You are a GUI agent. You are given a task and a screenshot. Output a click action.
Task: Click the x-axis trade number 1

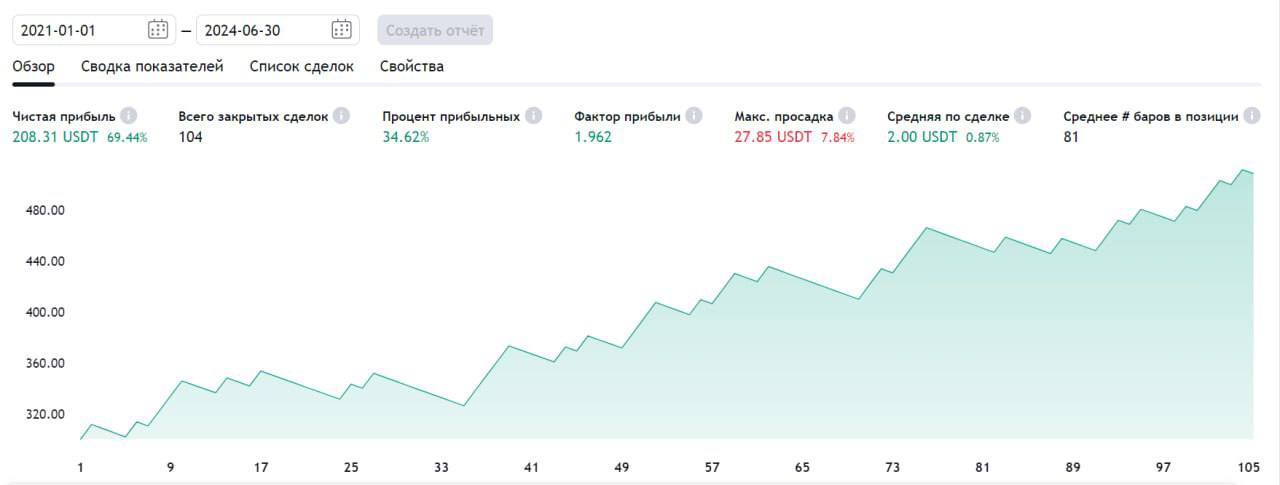tap(81, 467)
